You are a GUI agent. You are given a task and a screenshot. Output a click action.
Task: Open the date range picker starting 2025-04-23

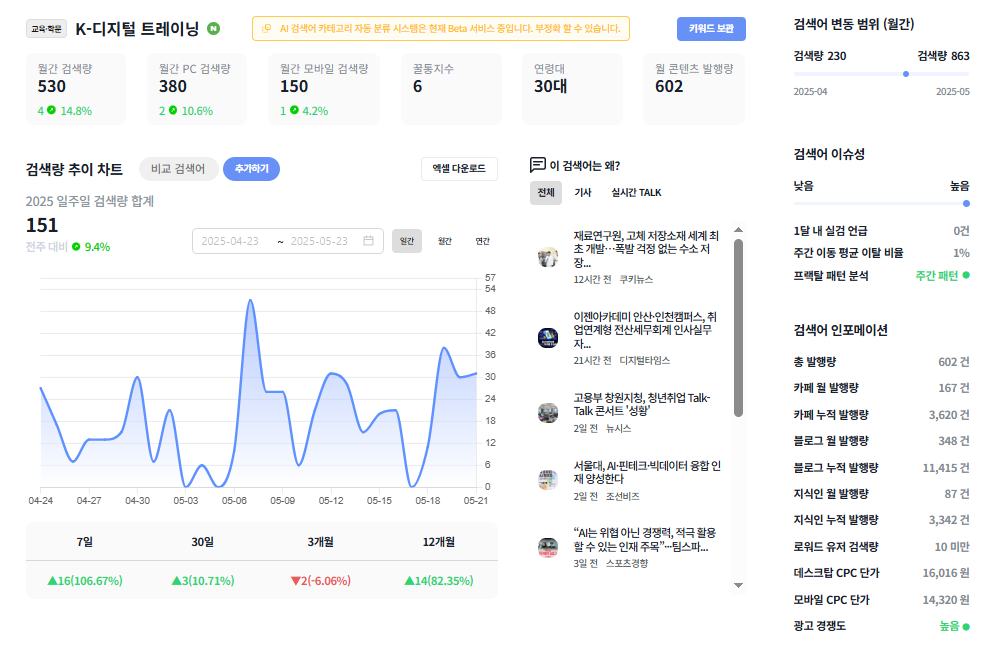click(x=288, y=241)
